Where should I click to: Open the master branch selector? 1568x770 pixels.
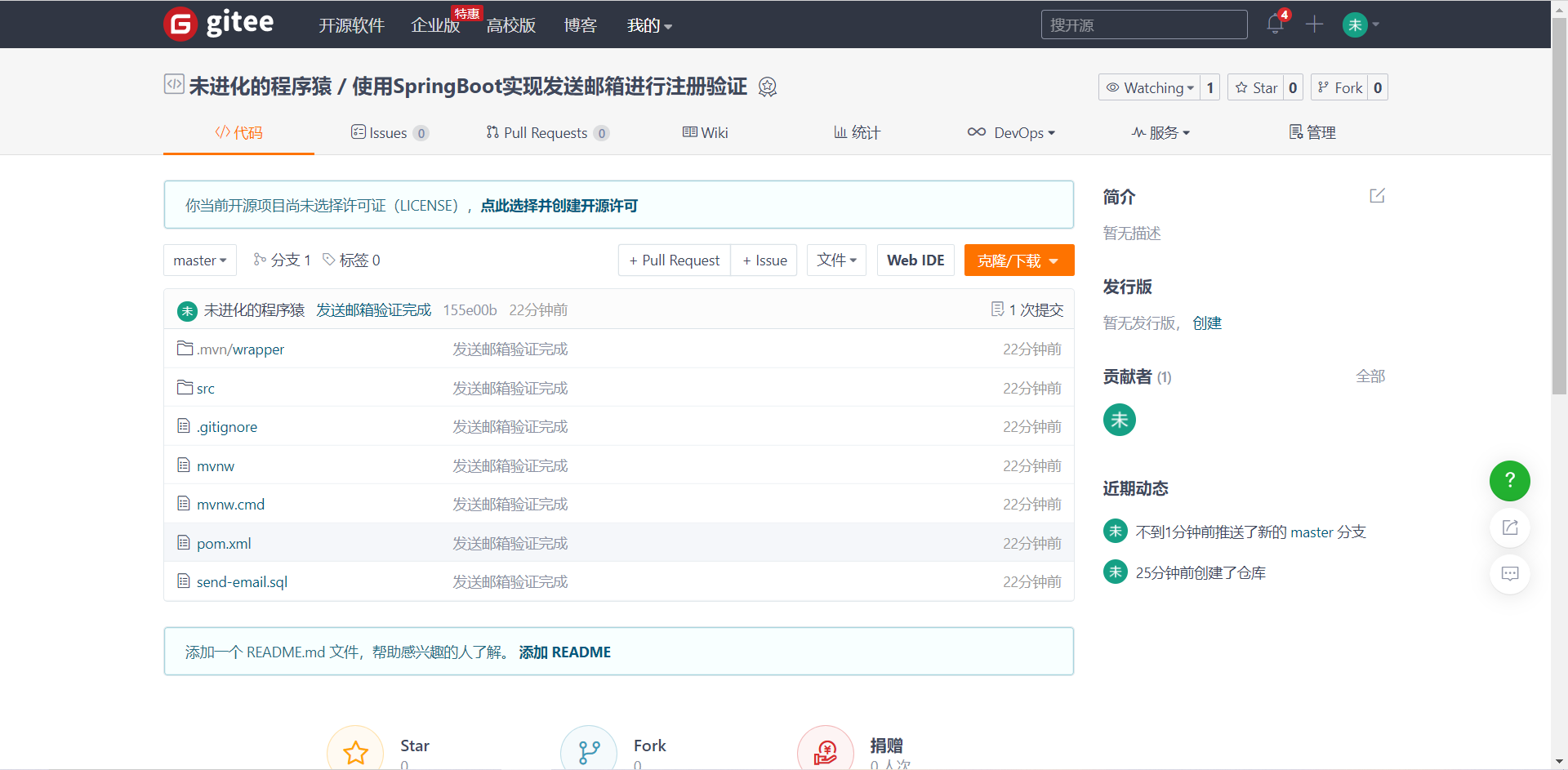pos(200,260)
